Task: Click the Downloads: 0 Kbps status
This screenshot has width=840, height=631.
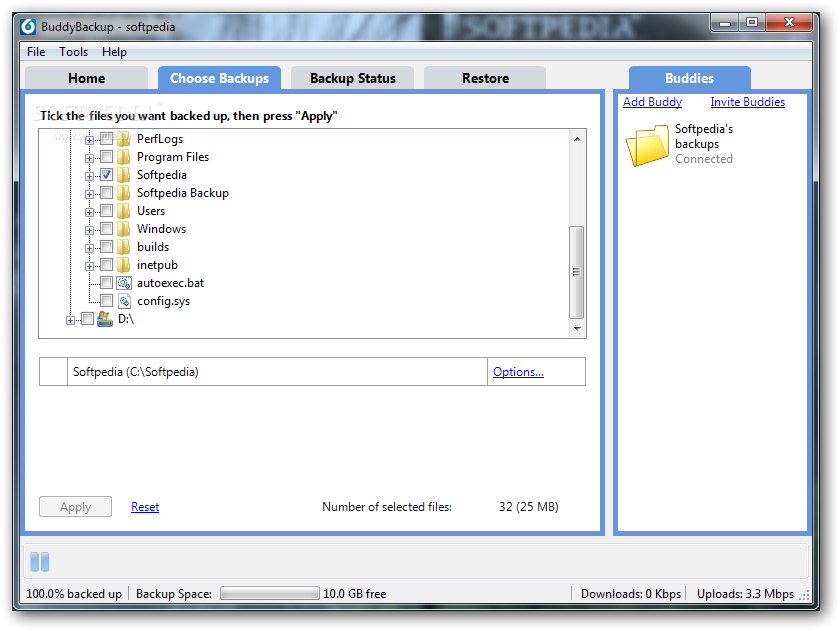Action: point(631,594)
